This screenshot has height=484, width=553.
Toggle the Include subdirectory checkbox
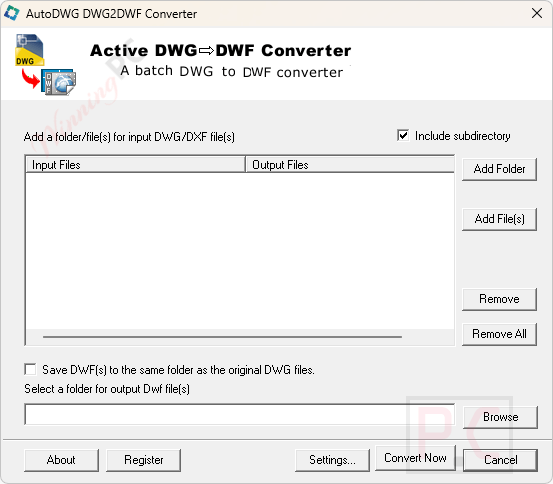[x=403, y=135]
